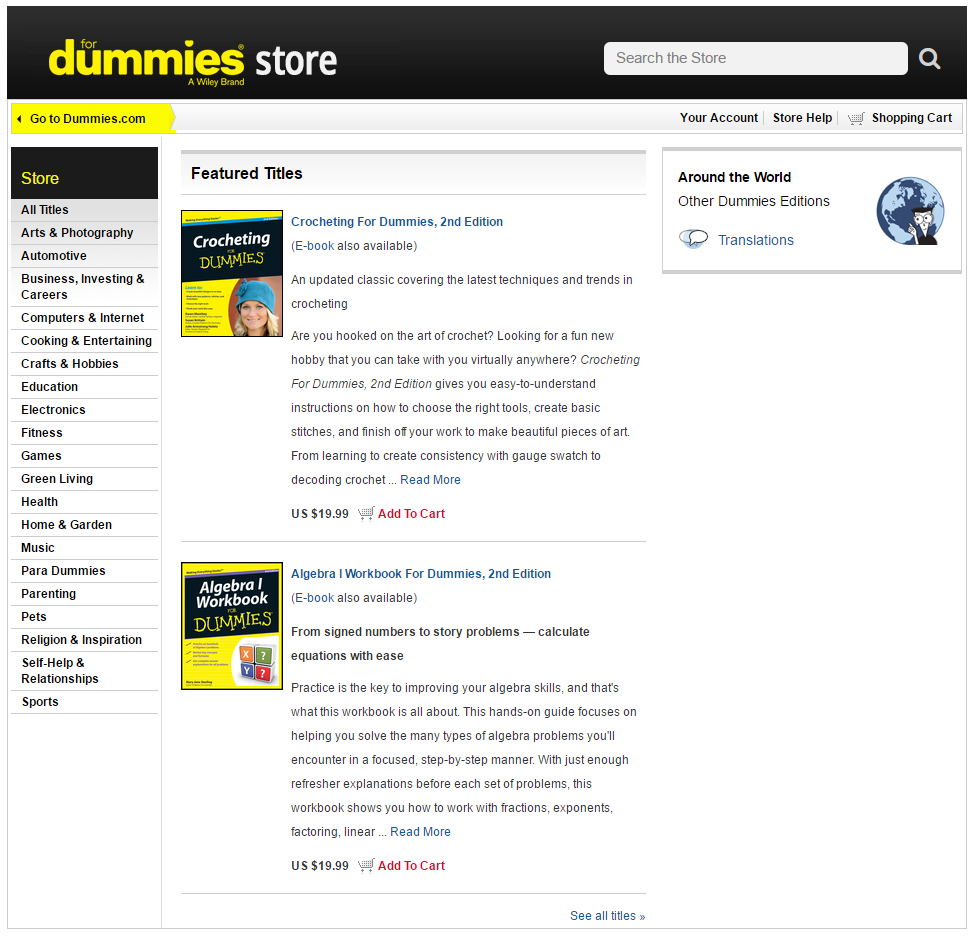Click the US $19.99 price for Crocheting

click(x=320, y=514)
